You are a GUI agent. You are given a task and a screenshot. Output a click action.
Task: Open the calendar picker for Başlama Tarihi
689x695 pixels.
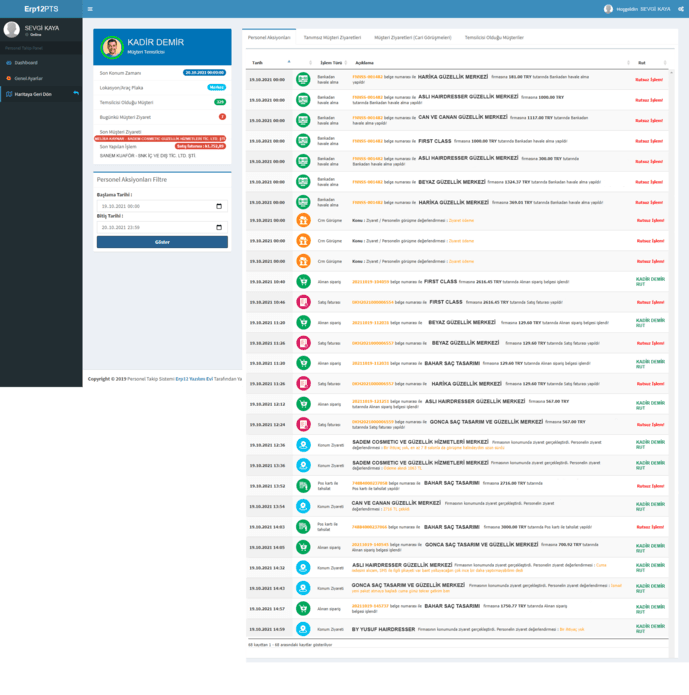(x=219, y=206)
